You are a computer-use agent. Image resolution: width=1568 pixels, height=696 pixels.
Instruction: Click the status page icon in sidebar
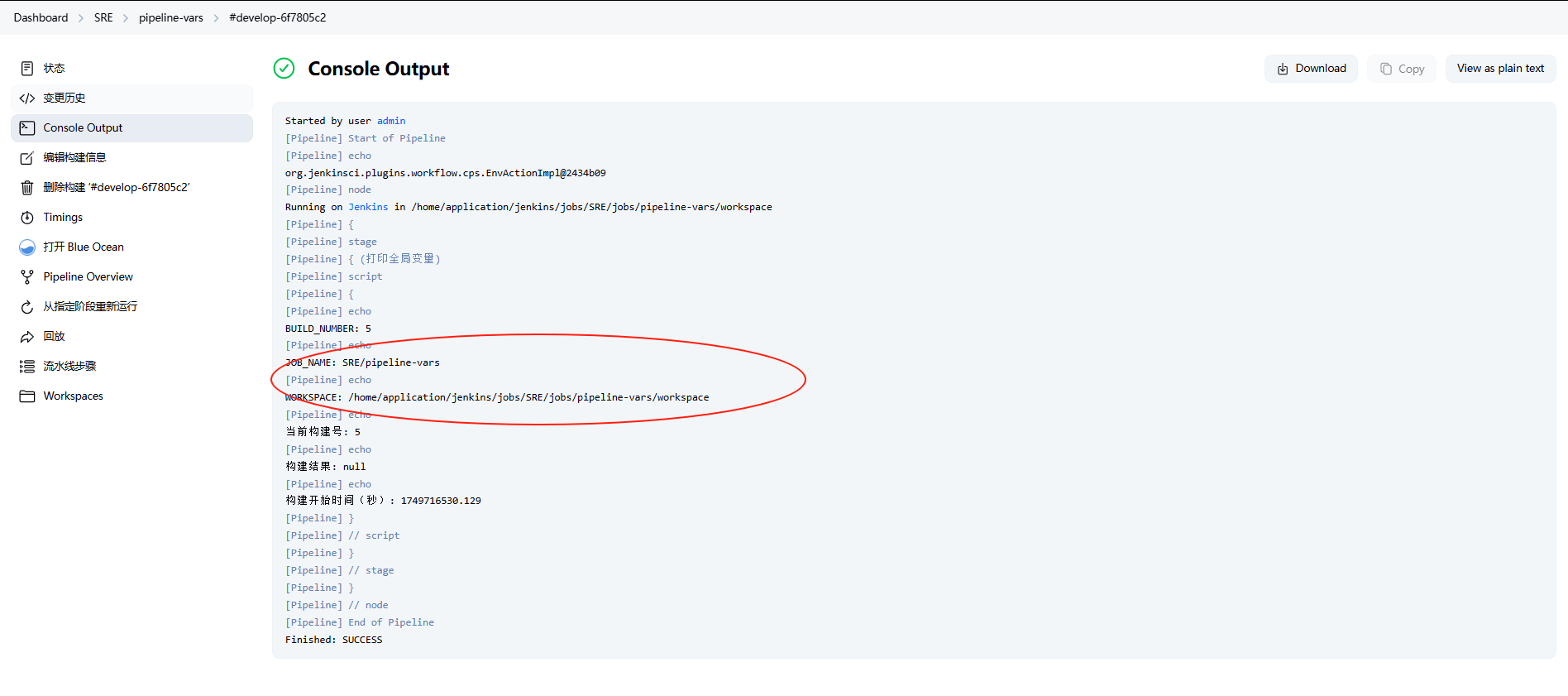point(27,68)
